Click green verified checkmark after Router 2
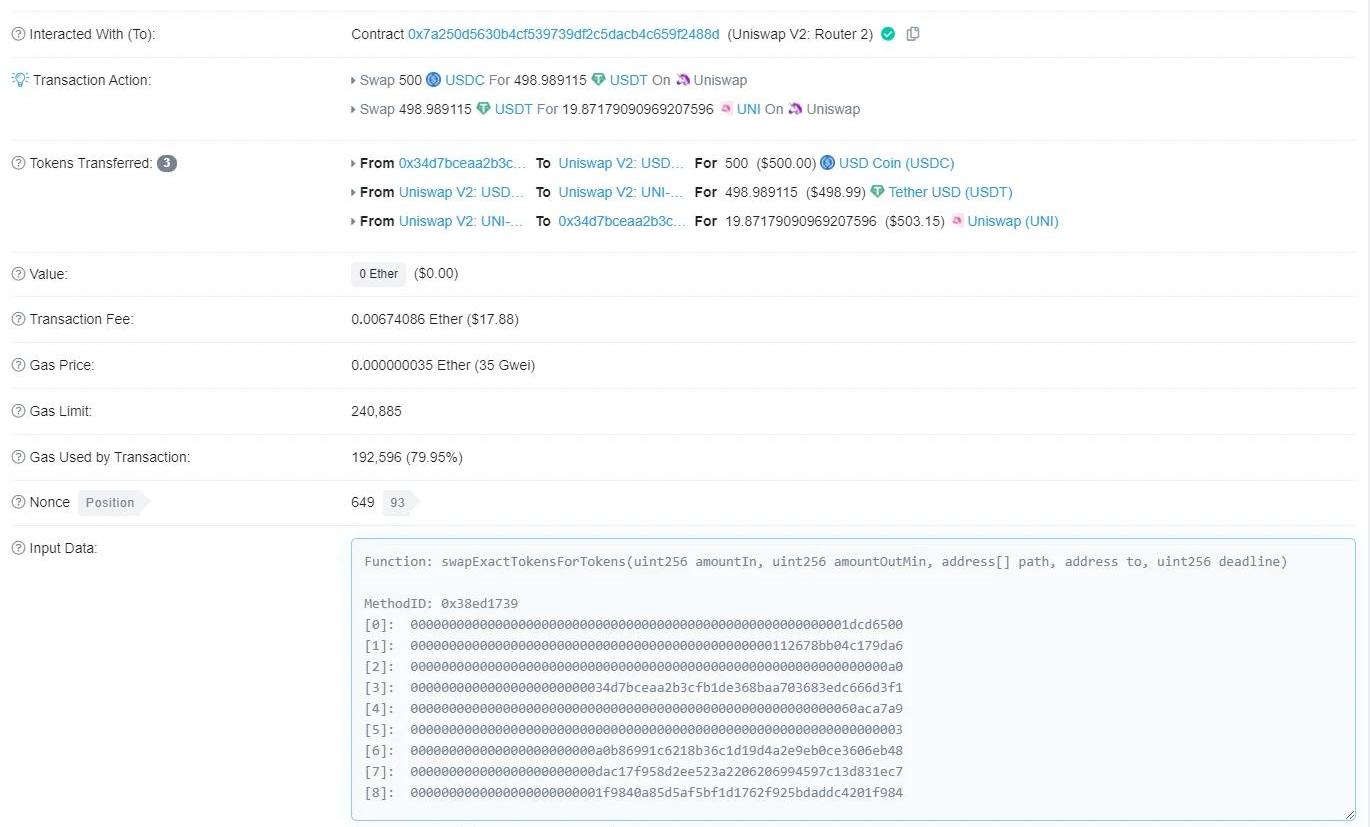The height and width of the screenshot is (827, 1370). pos(887,34)
